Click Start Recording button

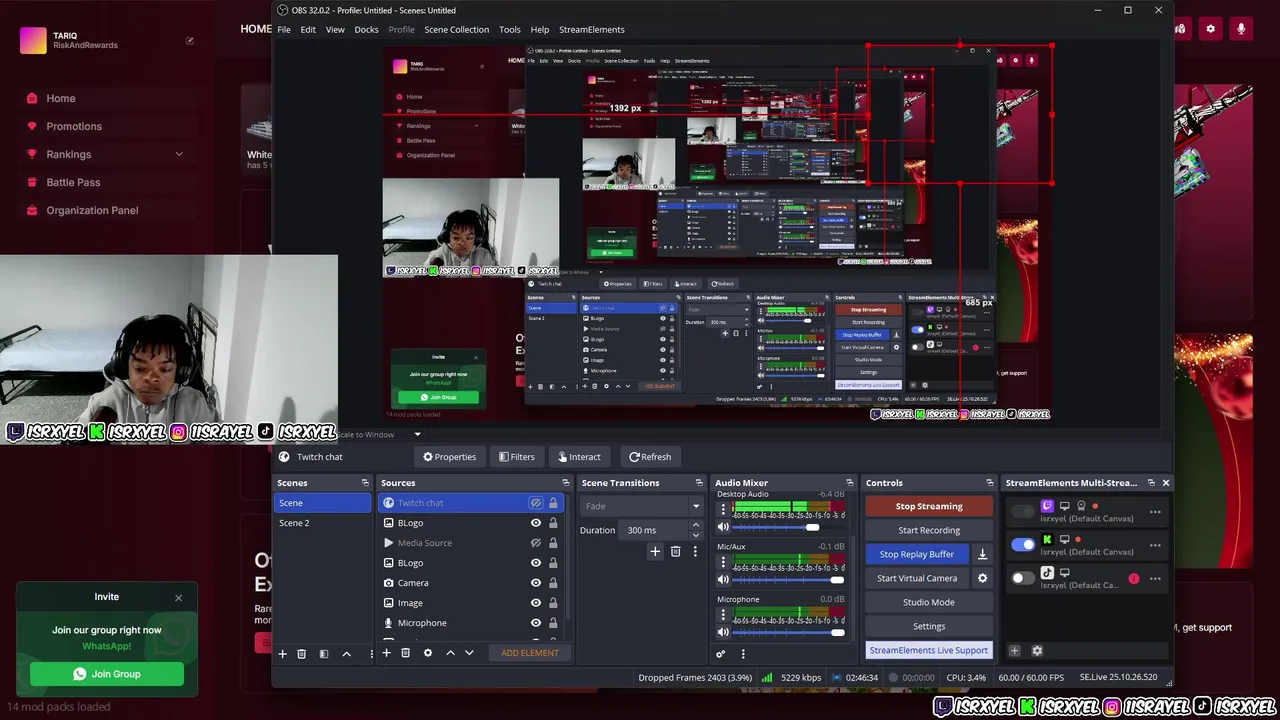tap(929, 530)
